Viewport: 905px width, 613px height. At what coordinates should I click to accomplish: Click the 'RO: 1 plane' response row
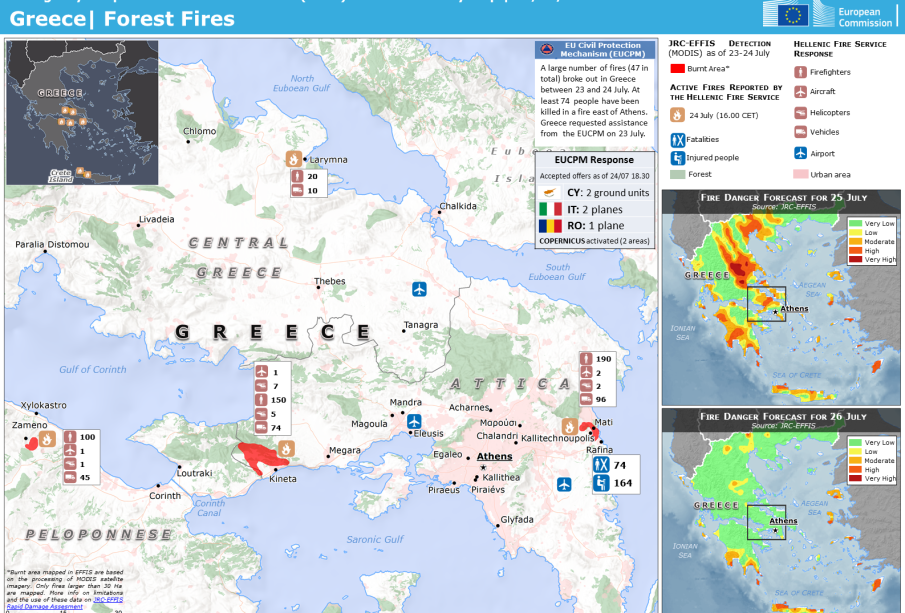[594, 226]
